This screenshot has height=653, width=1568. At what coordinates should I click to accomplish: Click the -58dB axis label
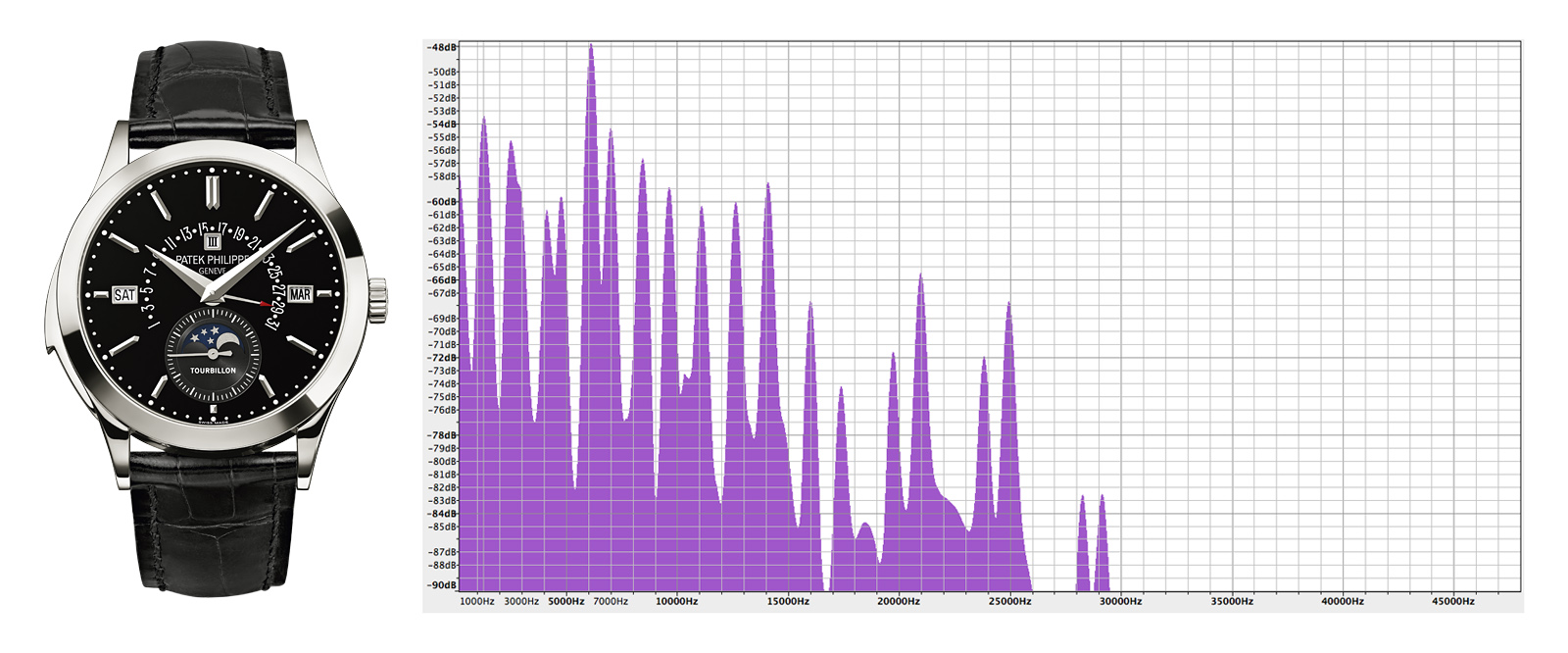[443, 176]
